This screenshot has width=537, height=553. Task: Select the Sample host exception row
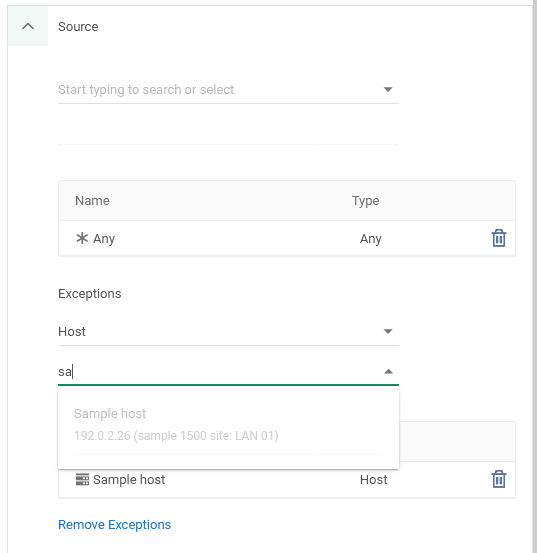(287, 479)
